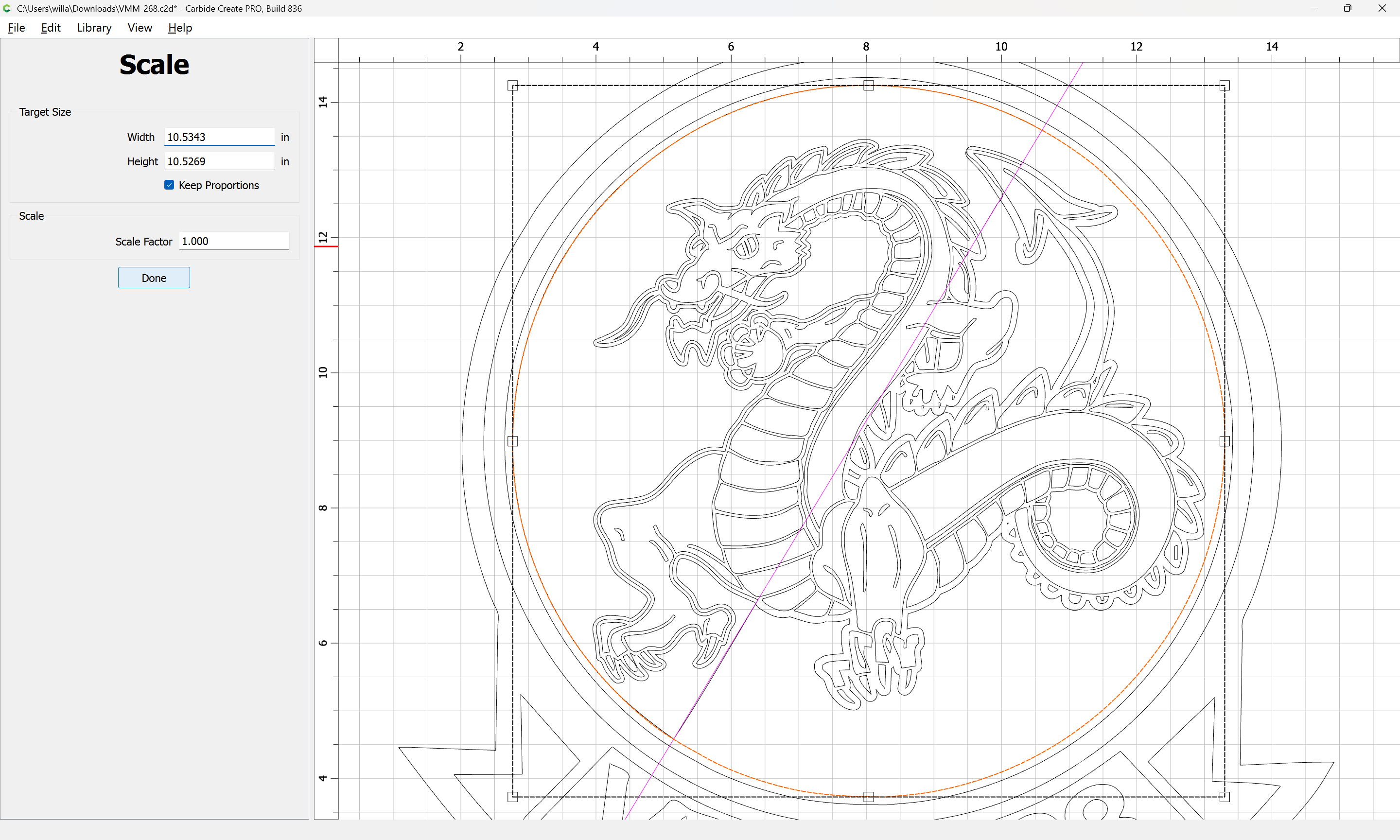Click the middle-right selection handle
The image size is (1400, 840).
1225,441
